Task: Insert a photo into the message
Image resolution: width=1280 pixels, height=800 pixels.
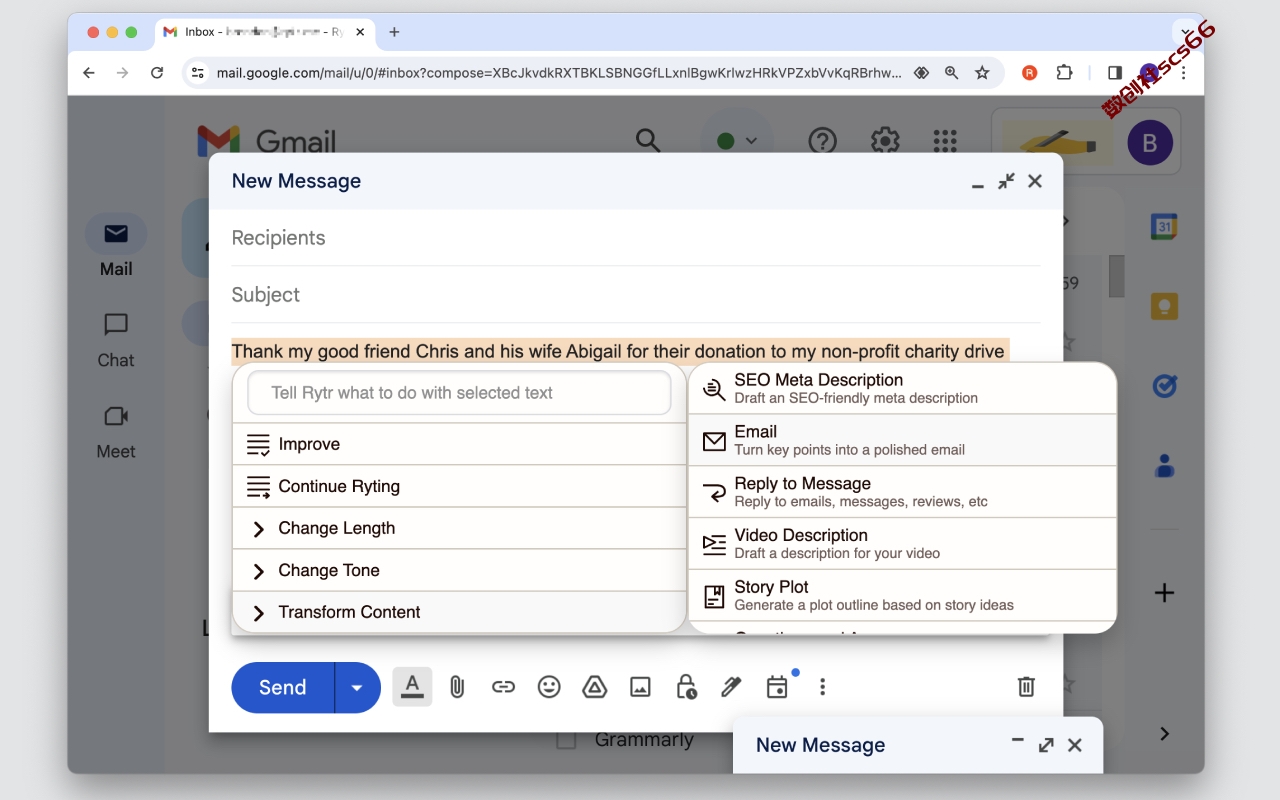Action: point(640,687)
